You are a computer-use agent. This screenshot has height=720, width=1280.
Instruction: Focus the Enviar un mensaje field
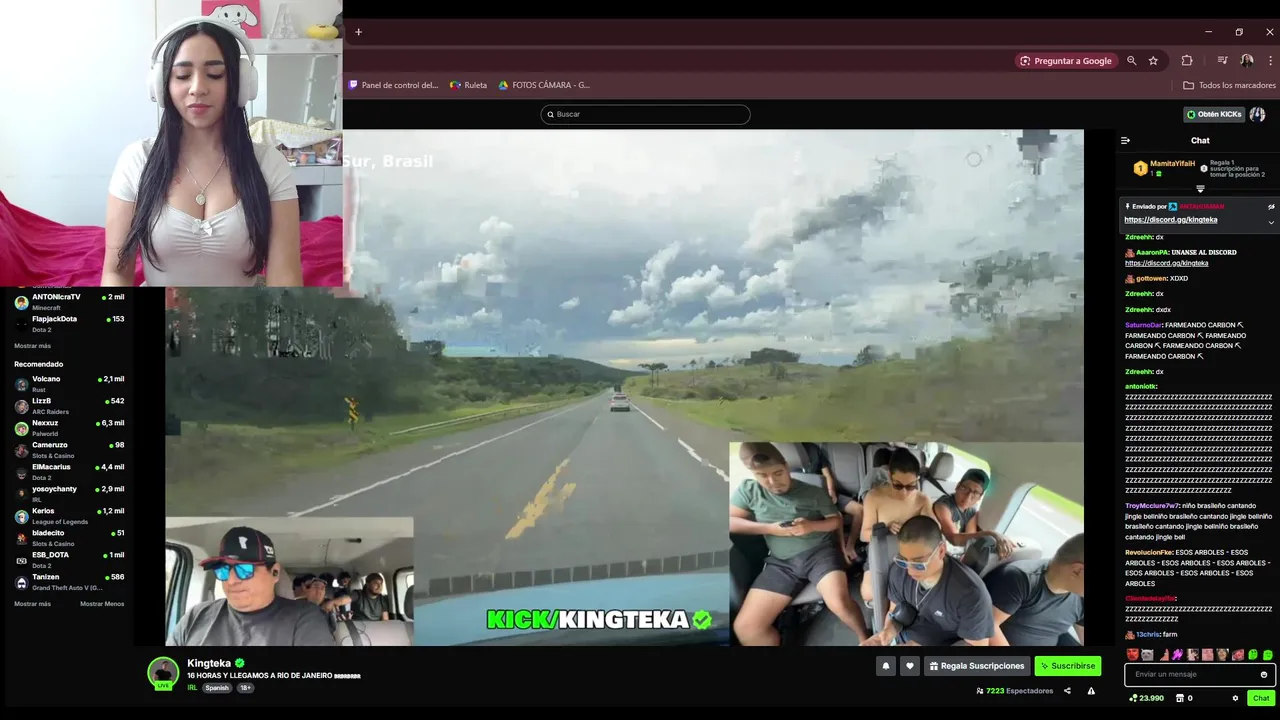pyautogui.click(x=1200, y=675)
